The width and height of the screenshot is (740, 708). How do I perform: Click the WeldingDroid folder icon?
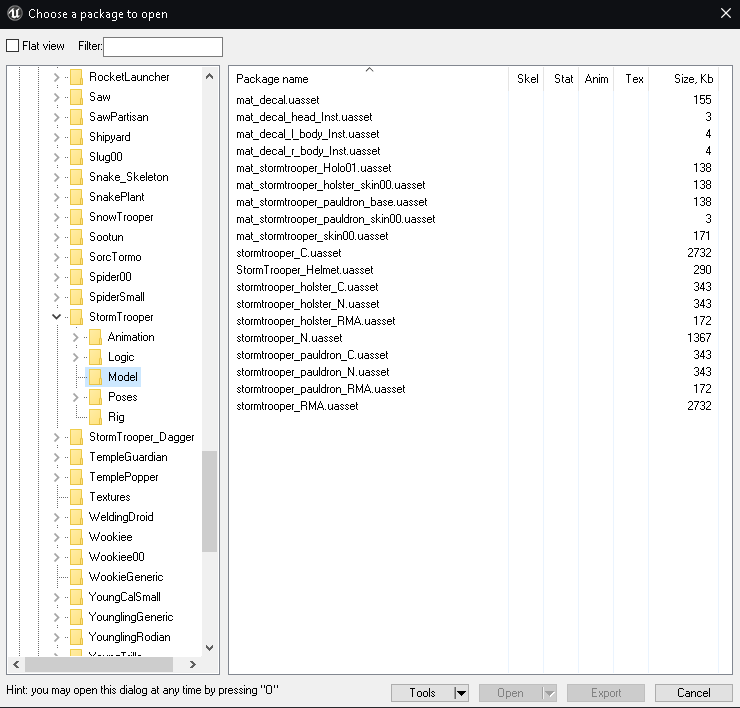click(76, 517)
